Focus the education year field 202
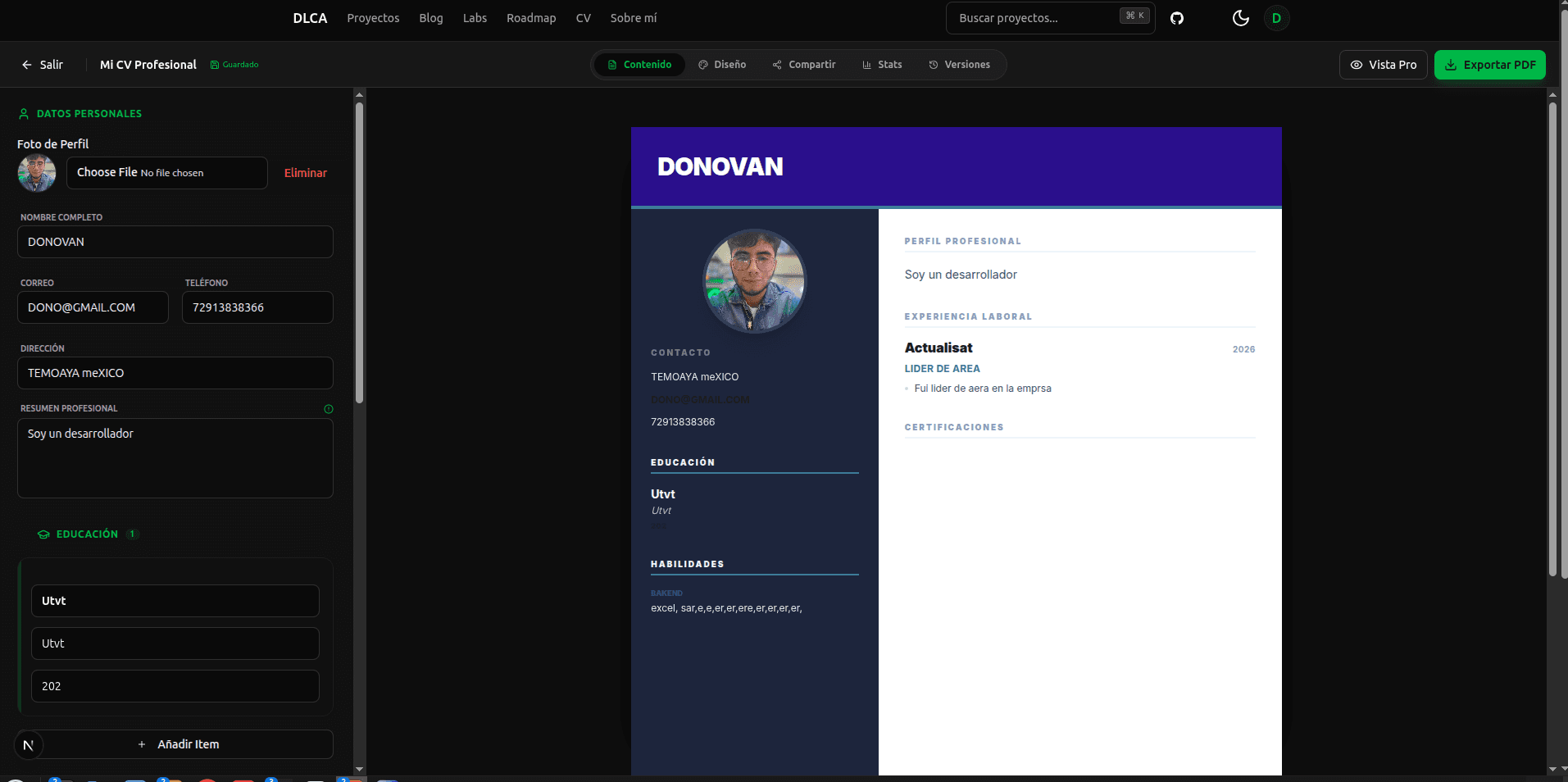The height and width of the screenshot is (782, 1568). point(175,686)
